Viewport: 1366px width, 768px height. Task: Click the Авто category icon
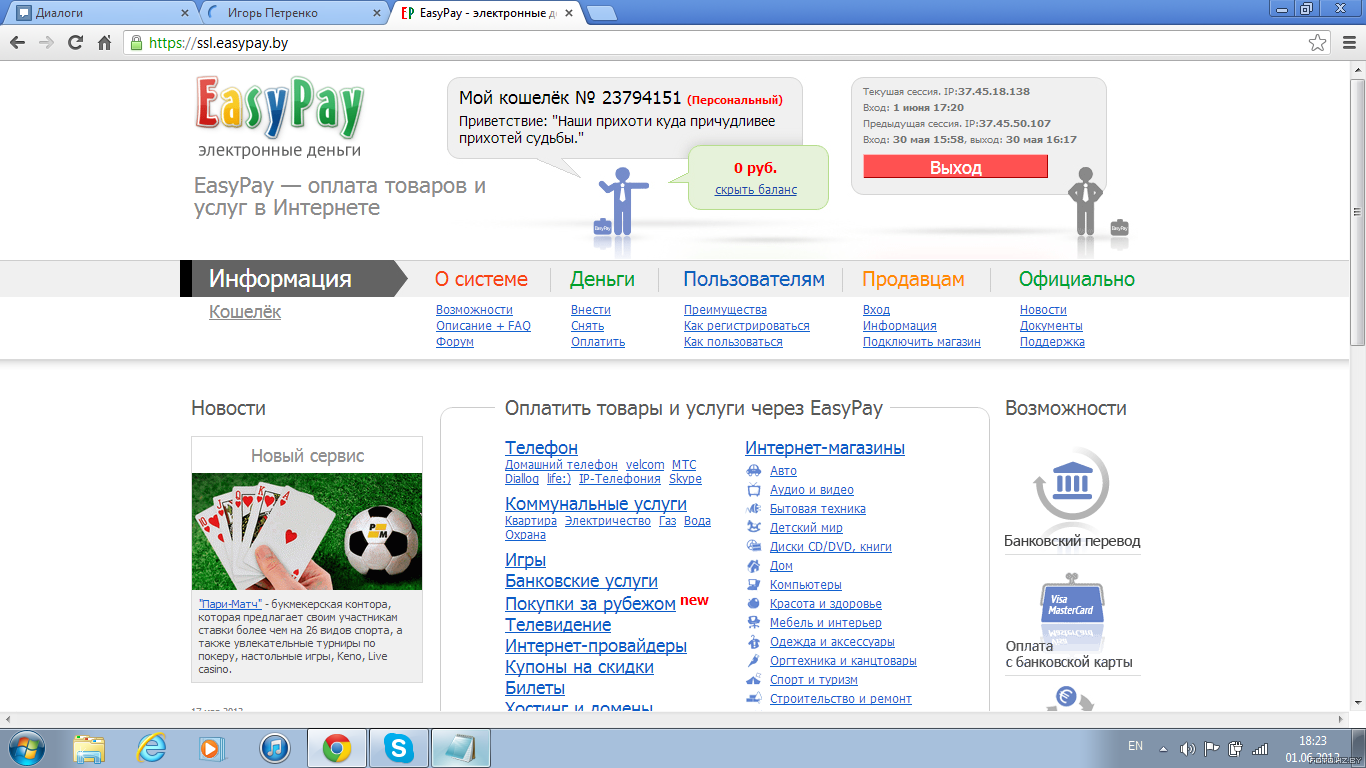[x=754, y=470]
